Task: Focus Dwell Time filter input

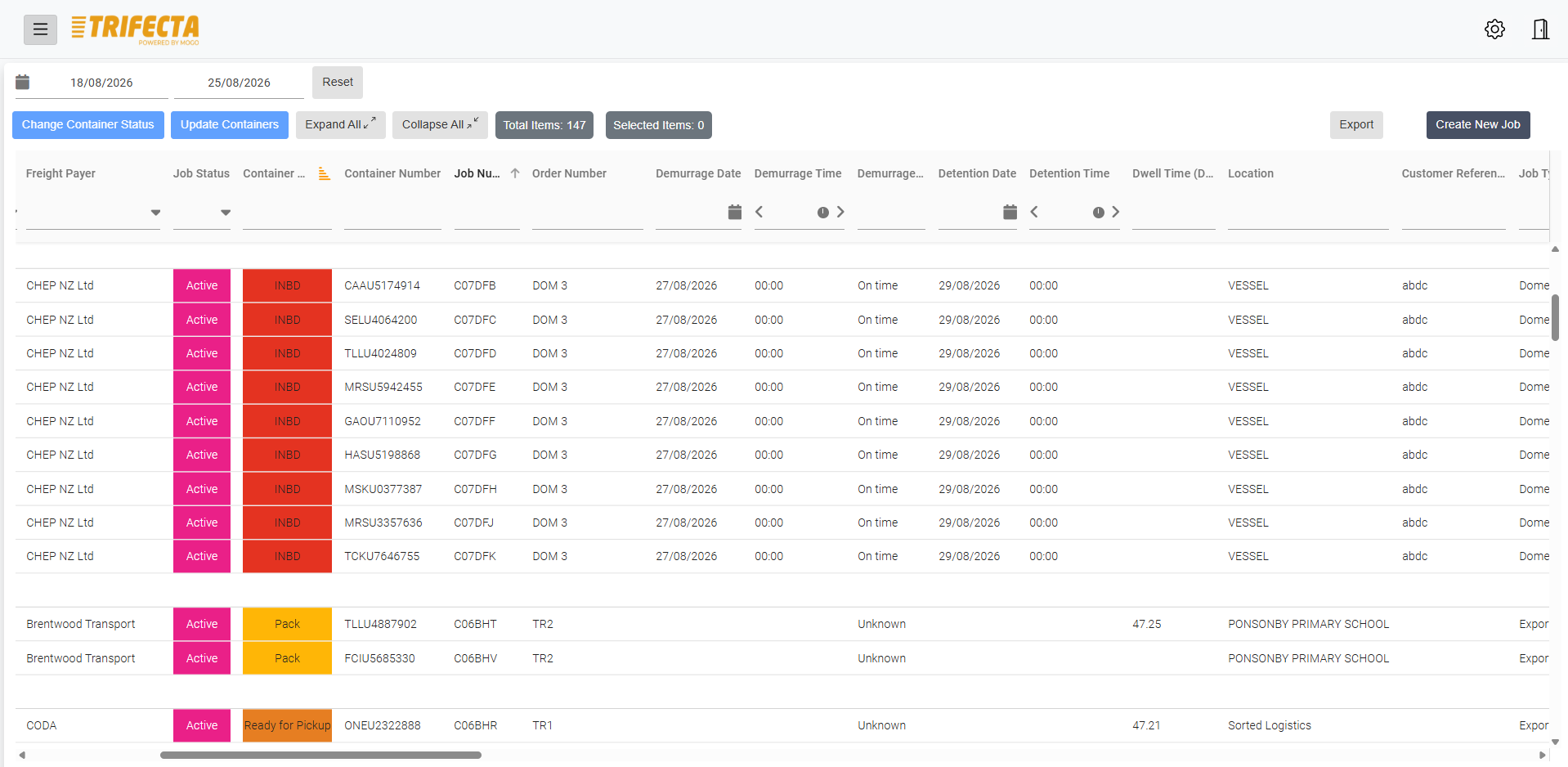Action: coord(1173,213)
